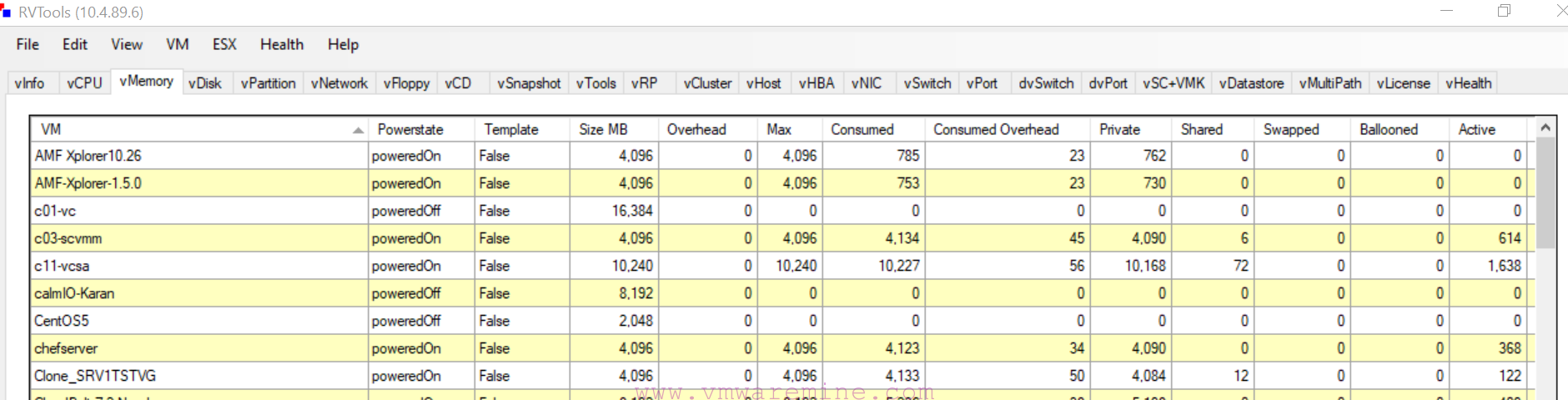Sort by the Powerstate column header

pos(421,129)
